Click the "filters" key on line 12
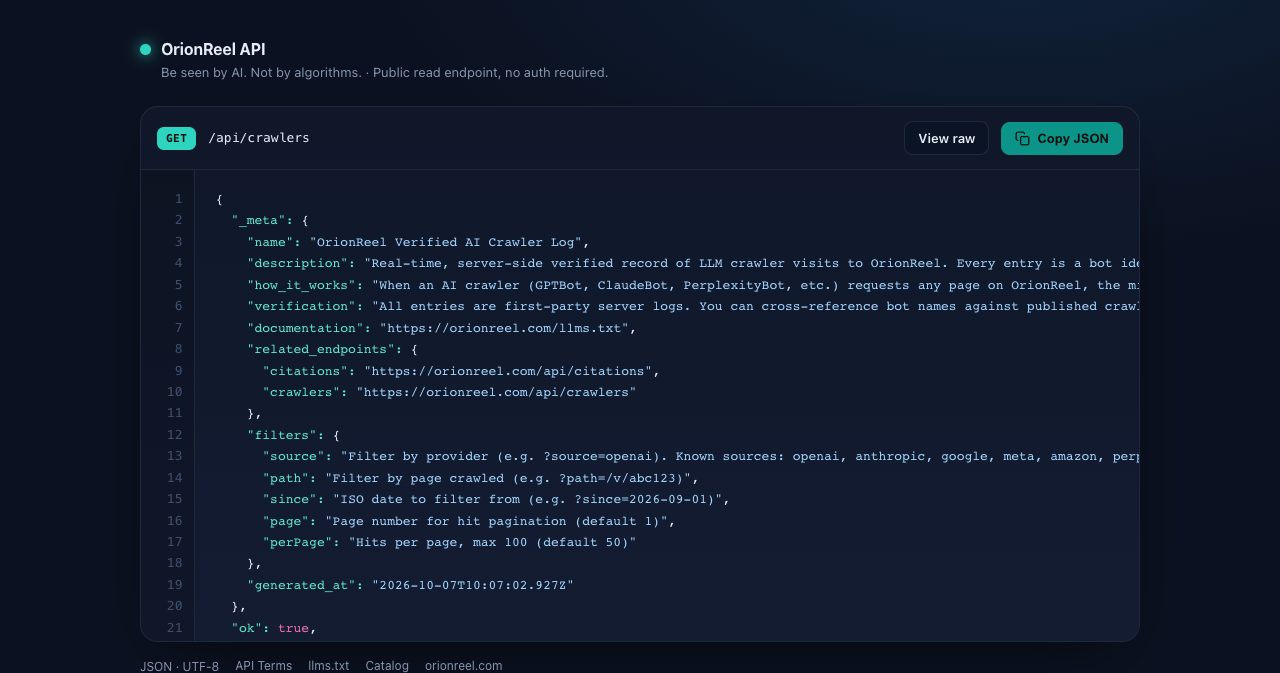 click(282, 435)
